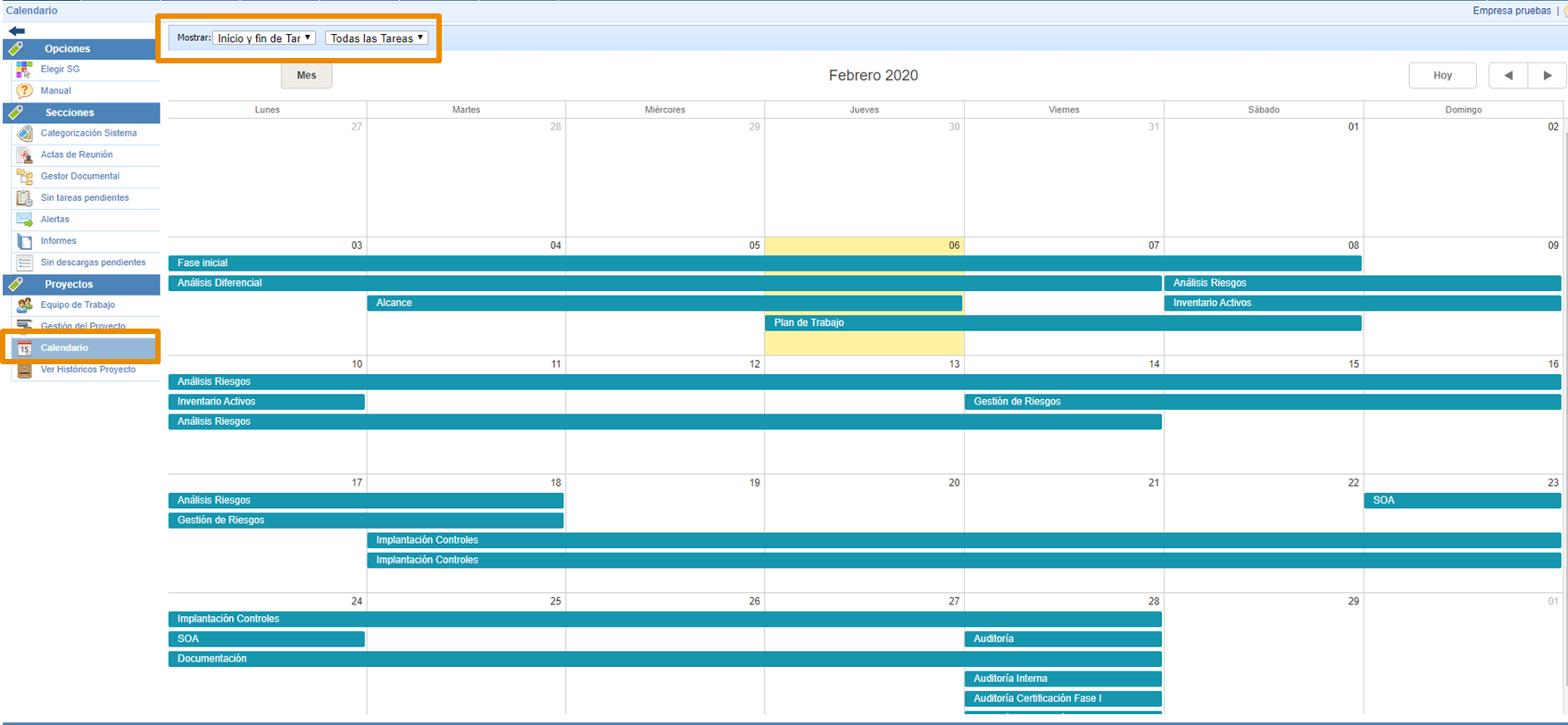
Task: Click the Actas de Reunión icon
Action: (25, 155)
